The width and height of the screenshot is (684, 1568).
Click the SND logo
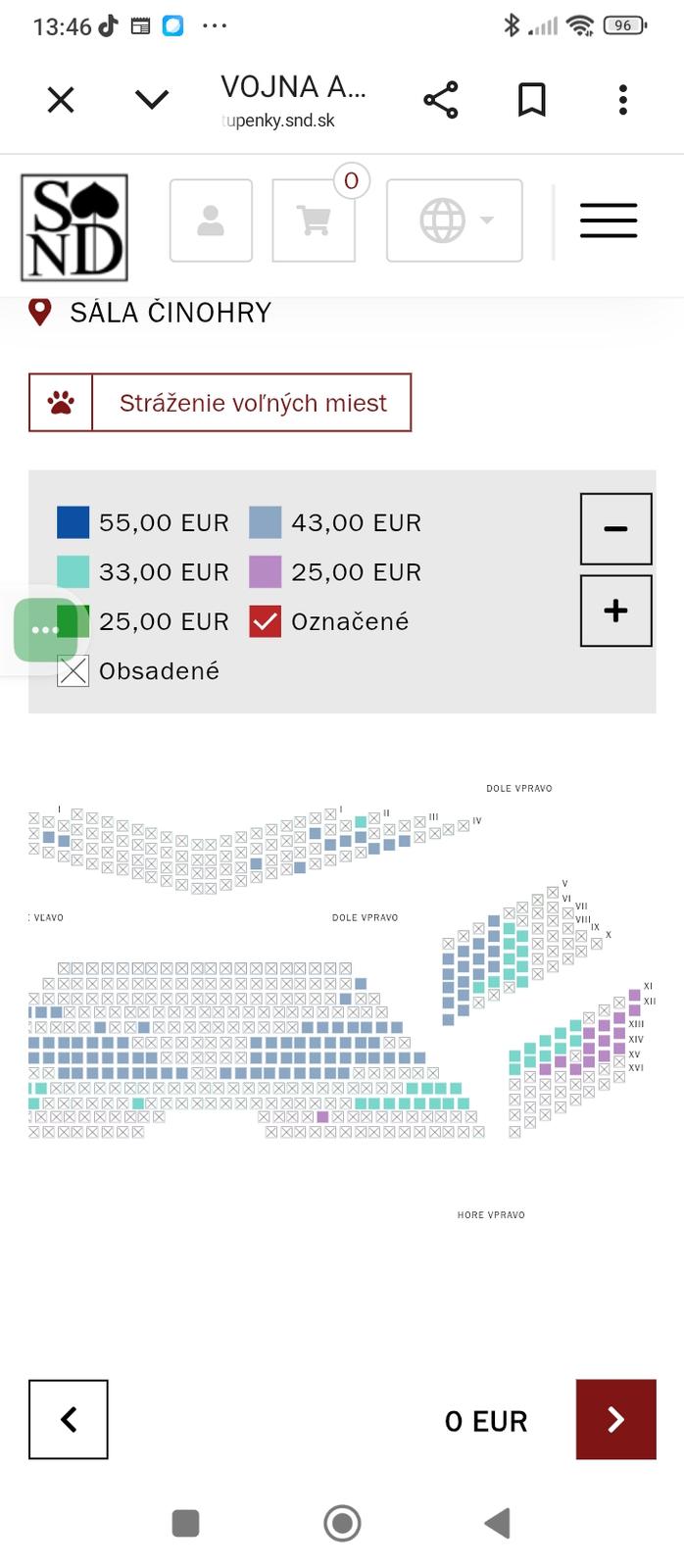[x=74, y=227]
